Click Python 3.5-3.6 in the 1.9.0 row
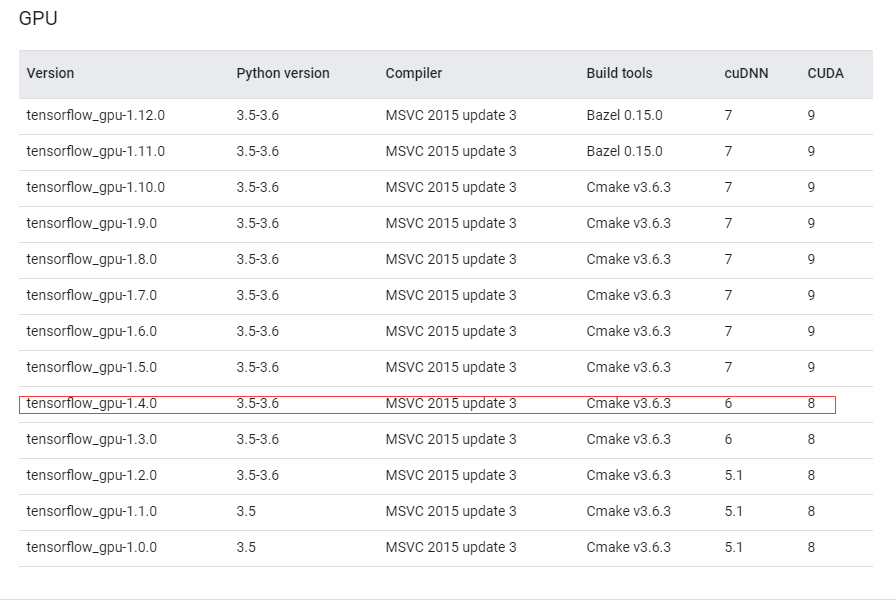Image resolution: width=896 pixels, height=607 pixels. click(258, 223)
